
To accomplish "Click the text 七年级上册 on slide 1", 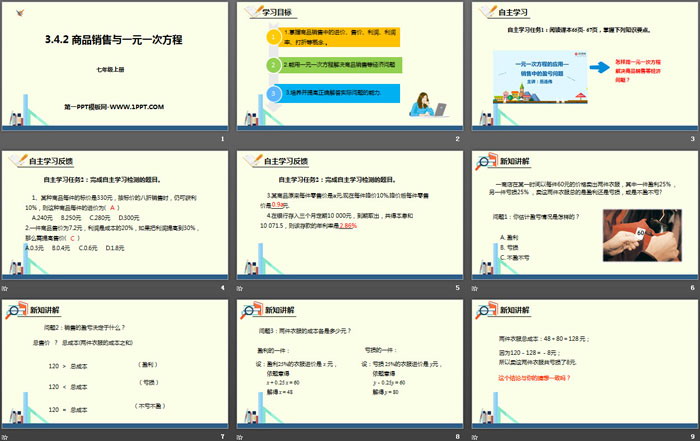I will click(x=110, y=70).
